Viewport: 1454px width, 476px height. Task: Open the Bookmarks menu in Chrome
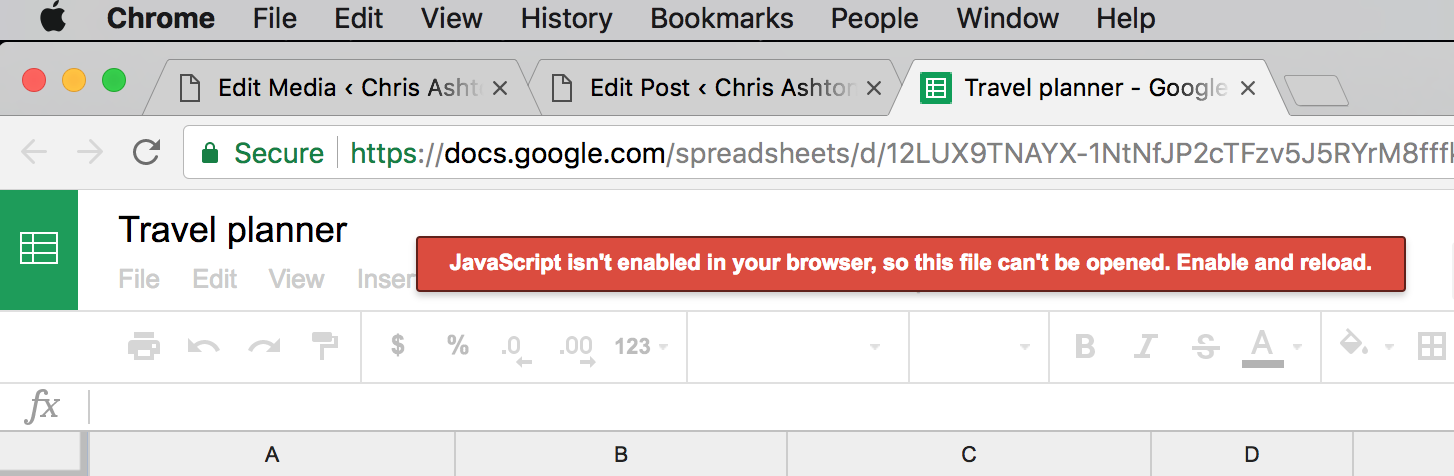click(x=722, y=18)
